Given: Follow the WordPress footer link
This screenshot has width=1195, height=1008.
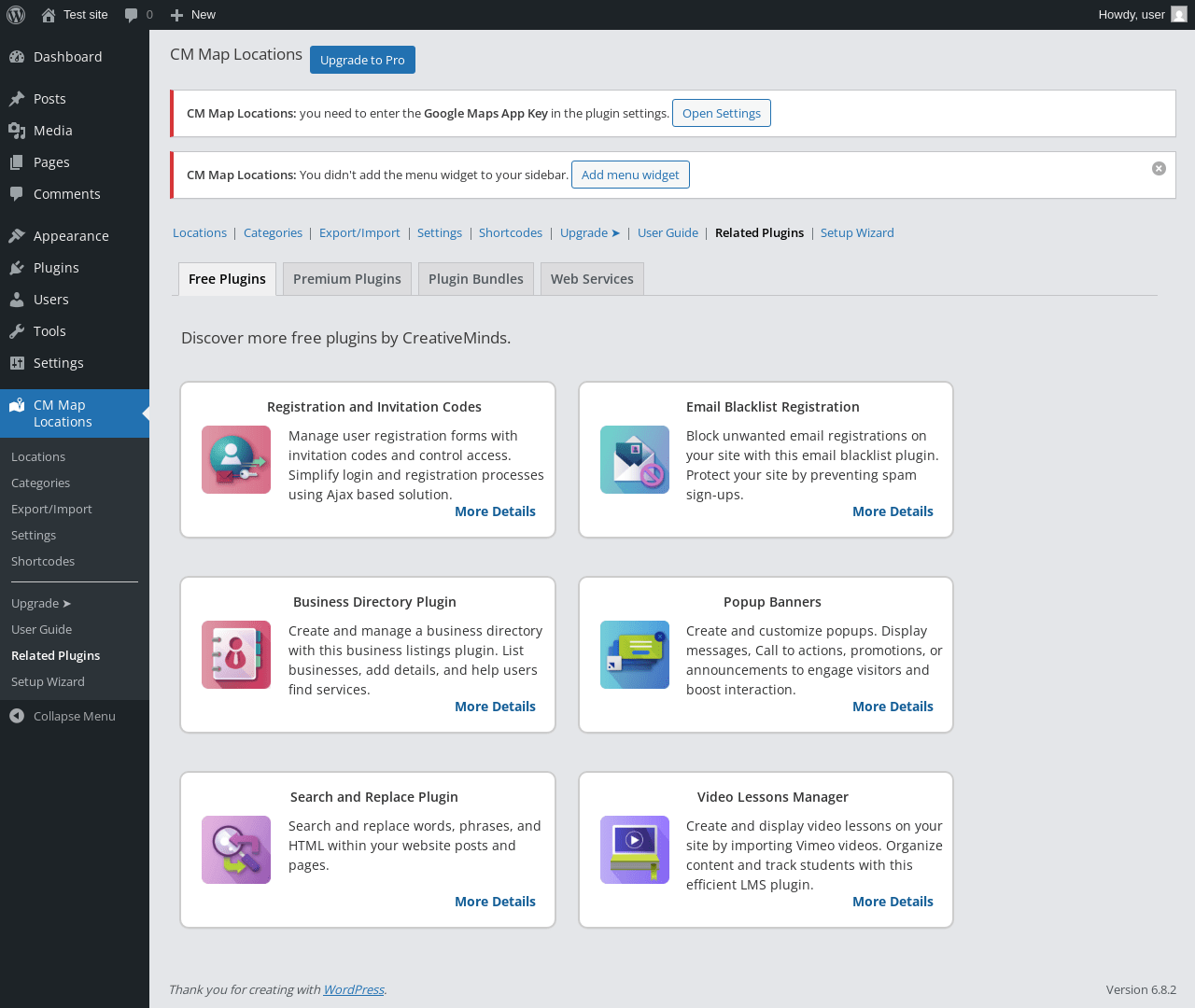Looking at the screenshot, I should [354, 989].
